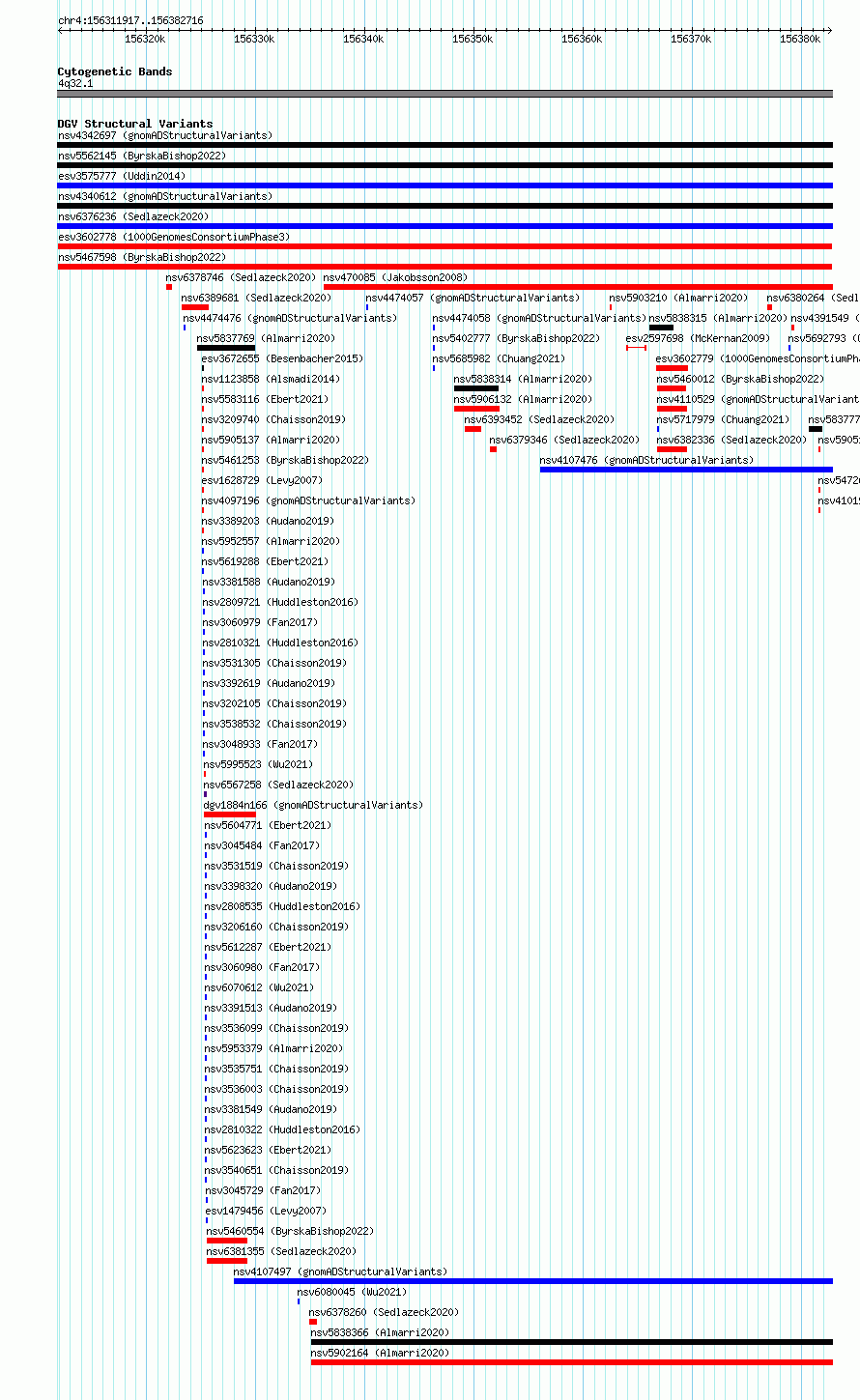Click the red bar under nsv5906132 (Almarri2020)

(476, 409)
